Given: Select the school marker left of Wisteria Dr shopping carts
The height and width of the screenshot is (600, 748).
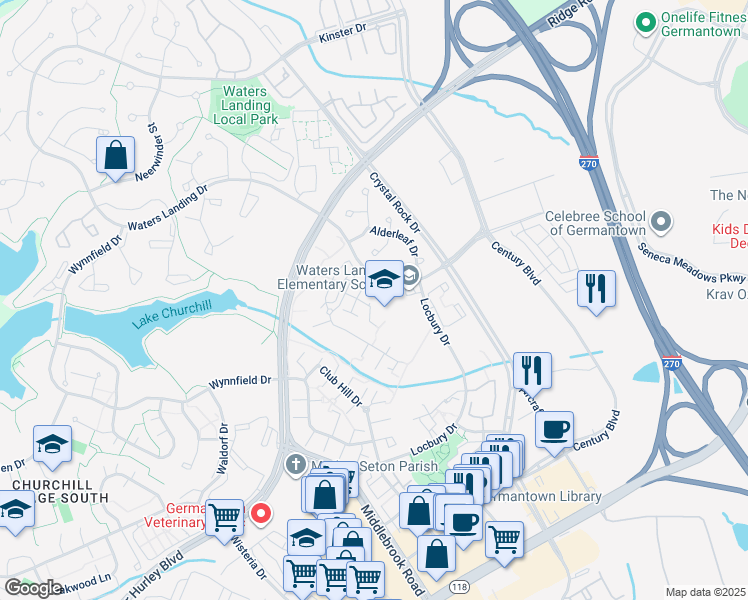Looking at the screenshot, I should coord(306,539).
